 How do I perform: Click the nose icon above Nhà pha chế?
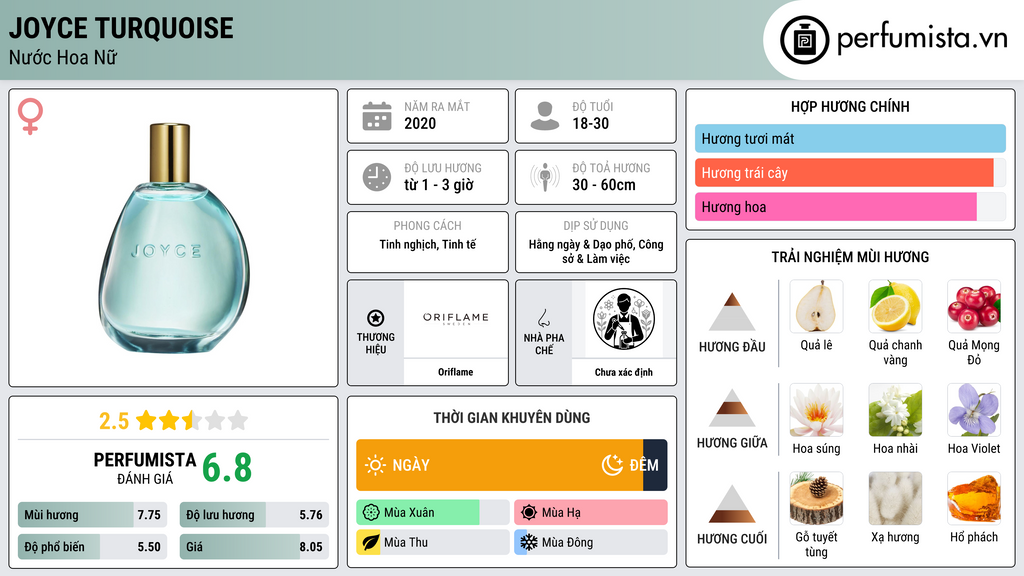[543, 318]
